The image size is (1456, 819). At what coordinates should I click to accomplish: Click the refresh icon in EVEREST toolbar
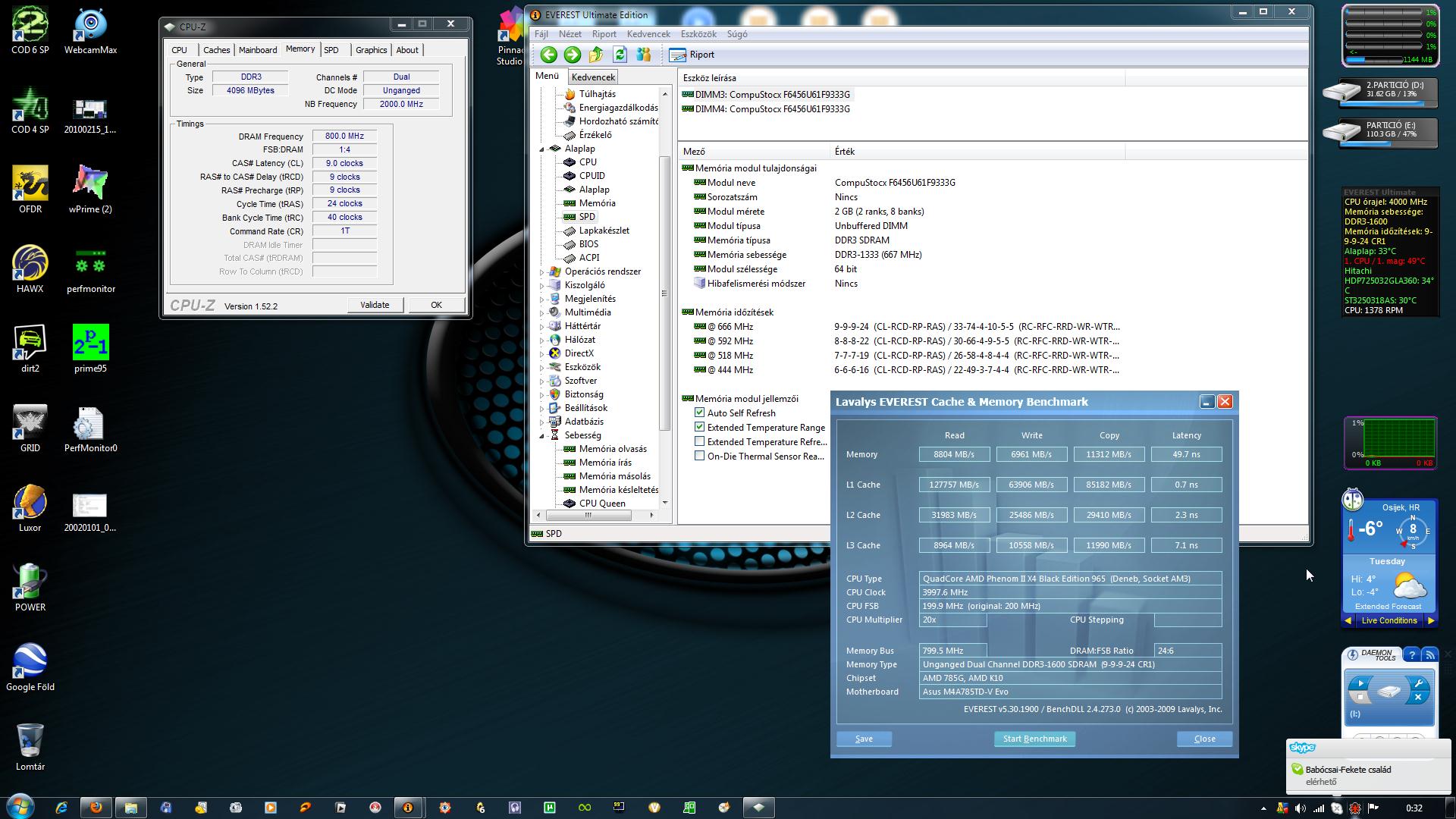[620, 55]
